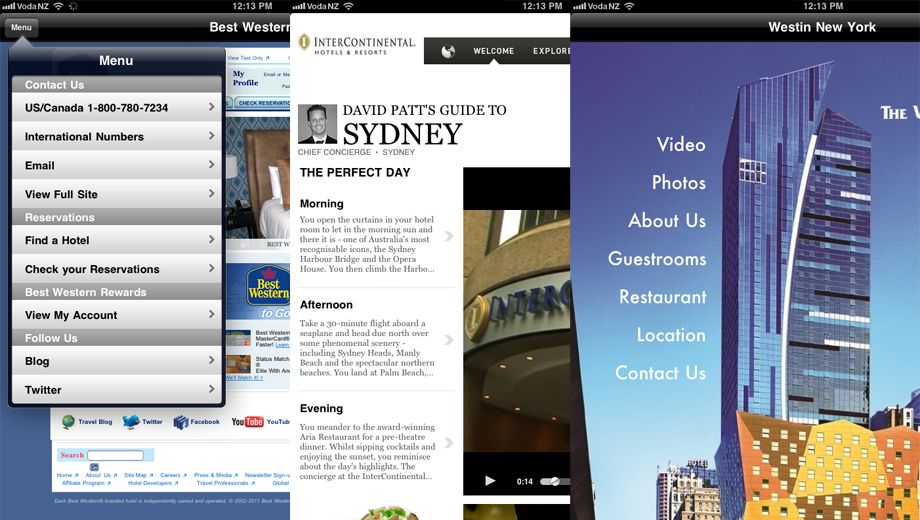Open Photos on Westin New York
920x520 pixels.
point(678,182)
